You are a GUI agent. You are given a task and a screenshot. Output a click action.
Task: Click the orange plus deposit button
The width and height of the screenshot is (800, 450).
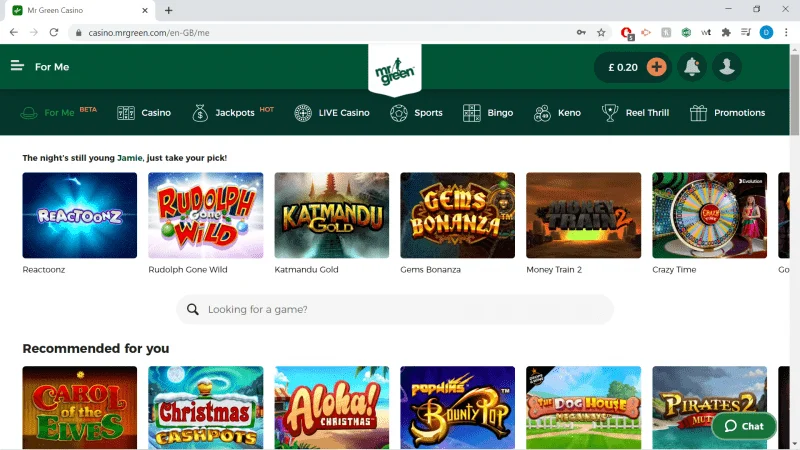click(657, 67)
